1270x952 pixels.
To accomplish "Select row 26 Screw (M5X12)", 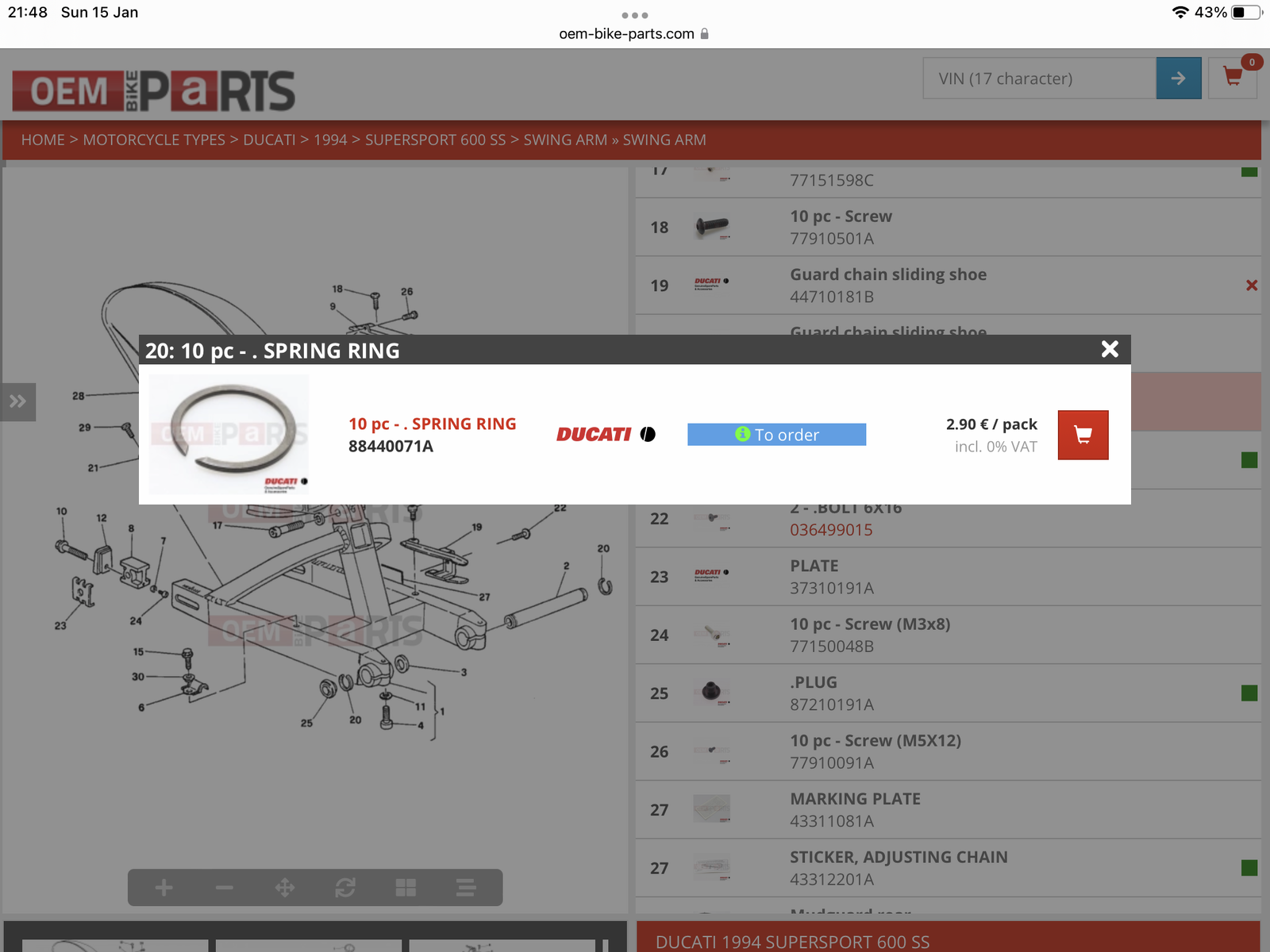I will coord(948,751).
